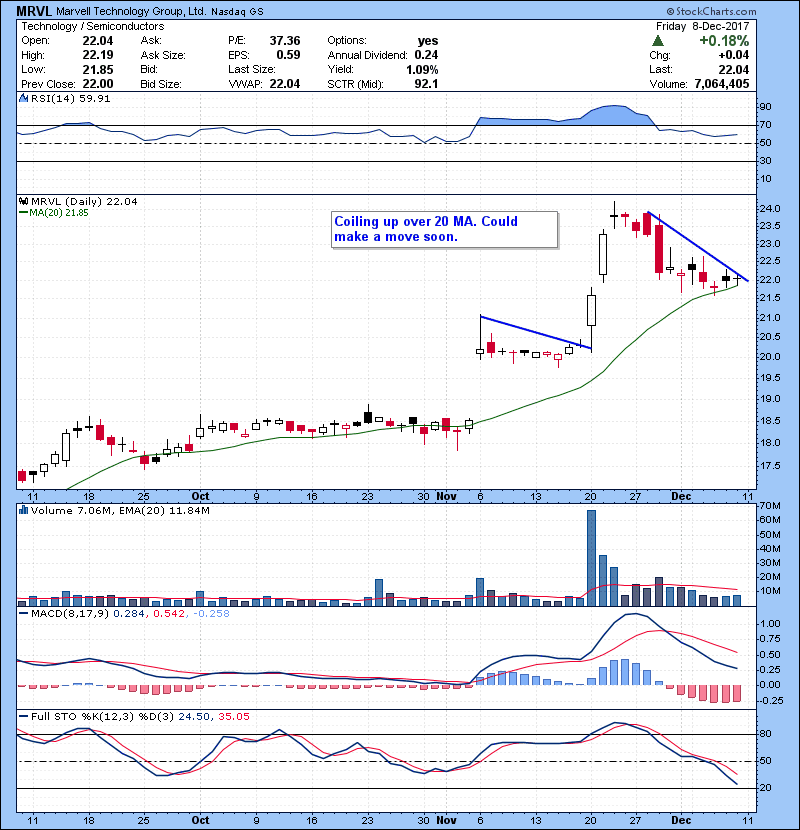
Task: Click the green up arrow change indicator
Action: pos(658,41)
